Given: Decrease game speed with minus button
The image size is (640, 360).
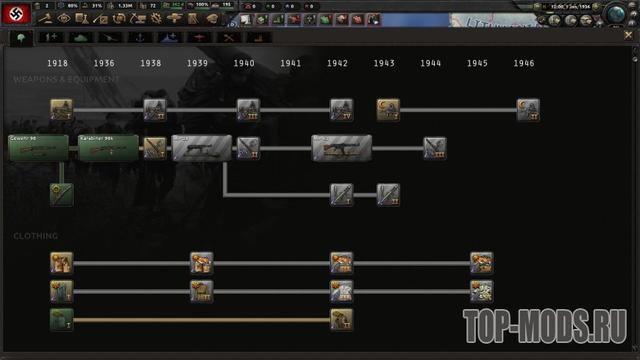Looking at the screenshot, I should click(x=538, y=7).
